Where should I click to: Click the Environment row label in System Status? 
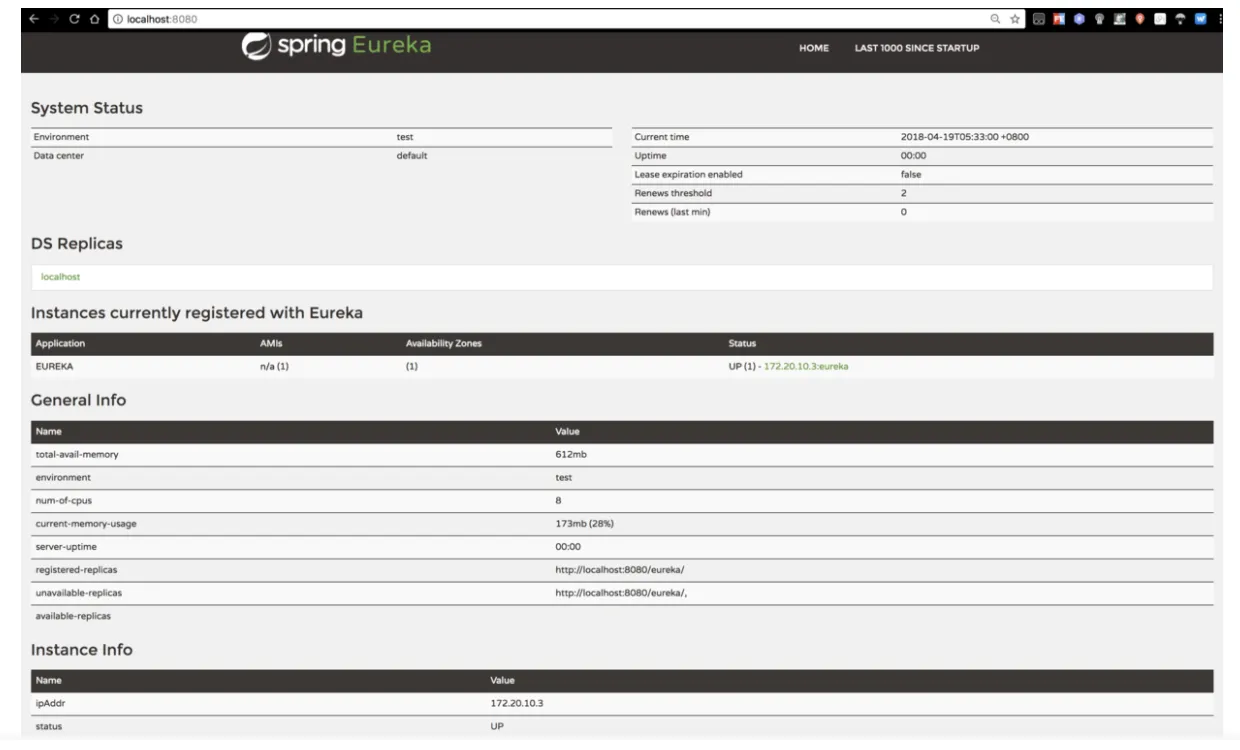pyautogui.click(x=61, y=137)
